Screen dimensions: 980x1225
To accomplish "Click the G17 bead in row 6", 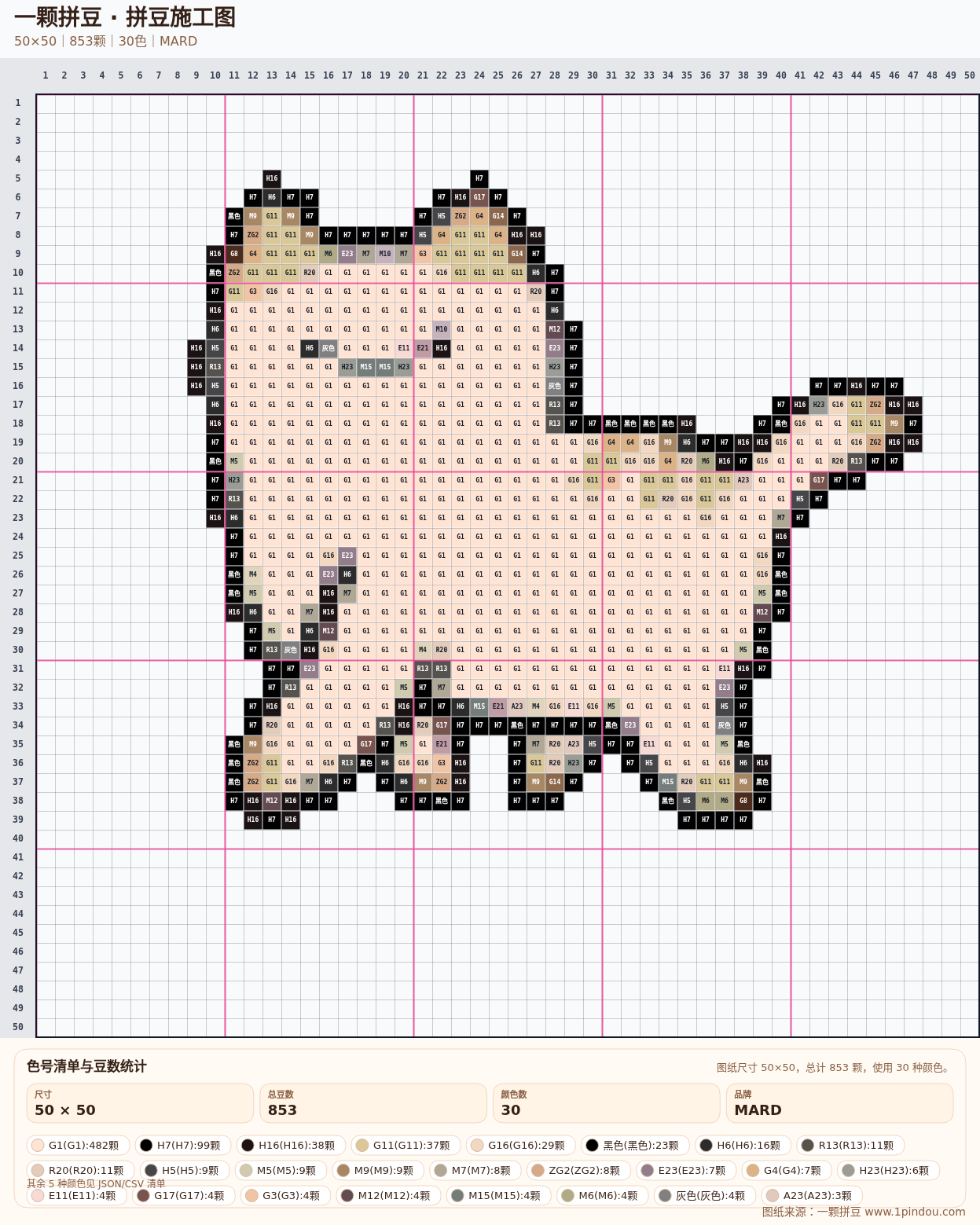I will (479, 197).
